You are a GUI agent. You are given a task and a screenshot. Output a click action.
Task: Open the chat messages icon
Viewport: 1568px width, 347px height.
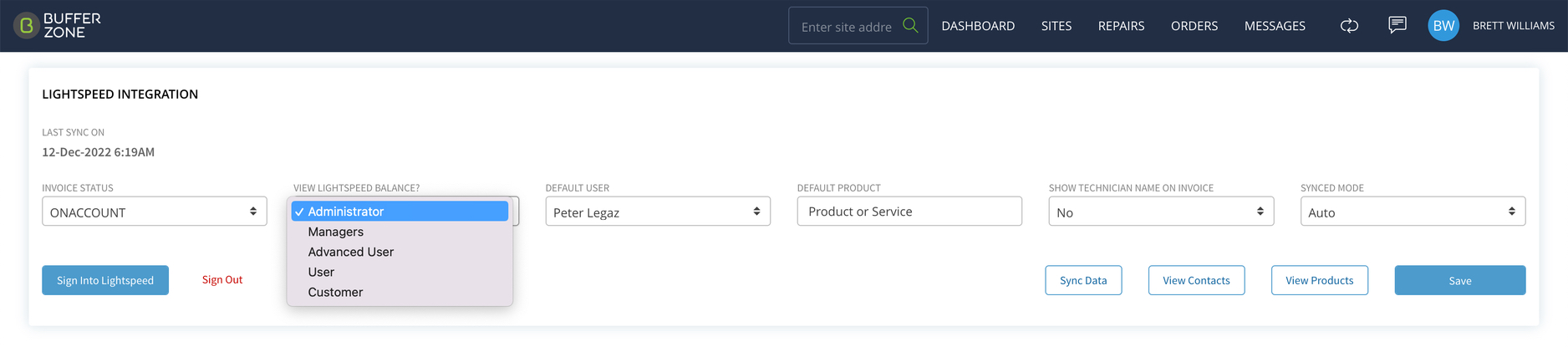click(1397, 25)
